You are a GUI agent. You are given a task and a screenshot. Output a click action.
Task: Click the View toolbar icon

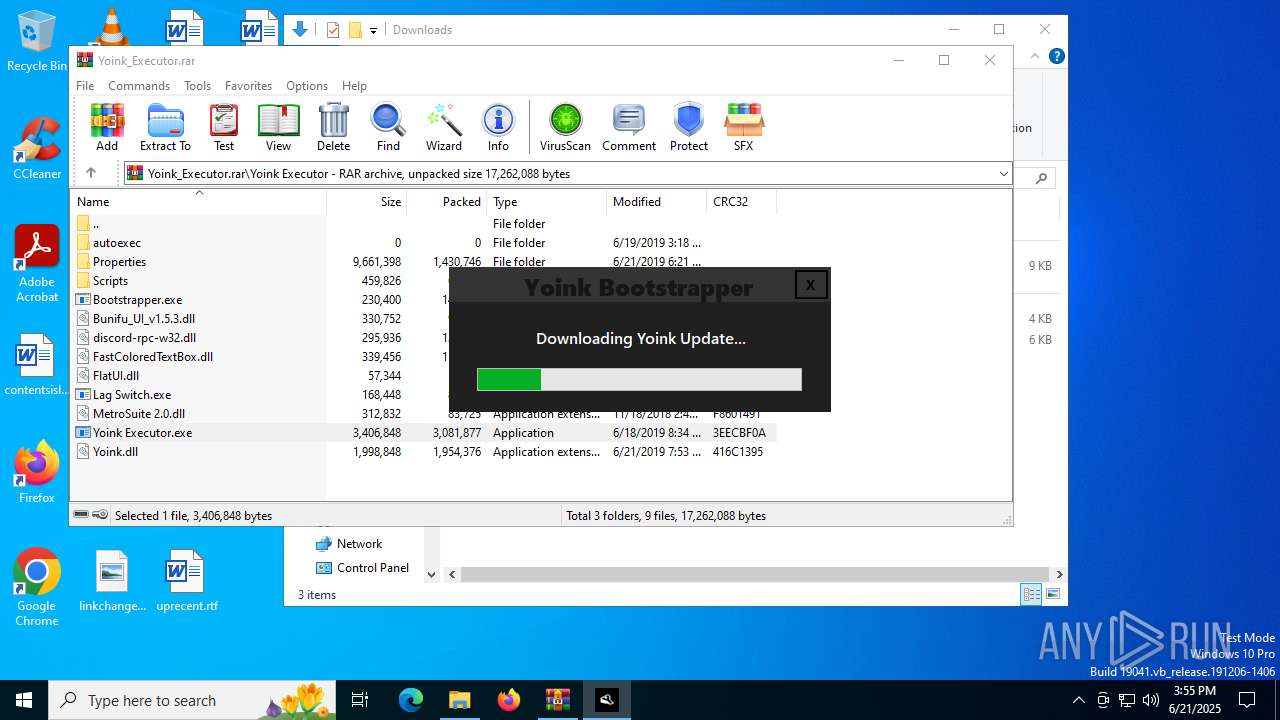point(278,127)
